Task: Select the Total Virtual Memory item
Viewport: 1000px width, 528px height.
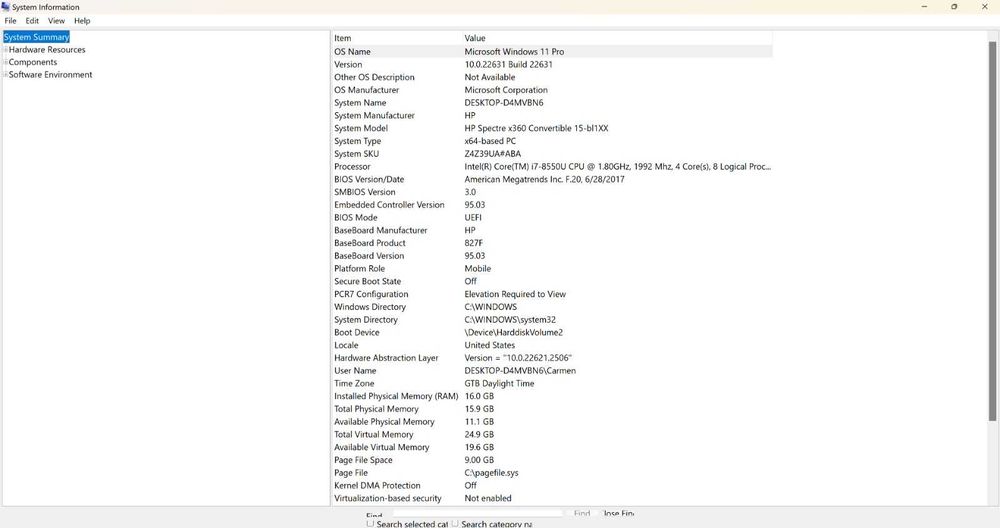Action: (x=374, y=434)
